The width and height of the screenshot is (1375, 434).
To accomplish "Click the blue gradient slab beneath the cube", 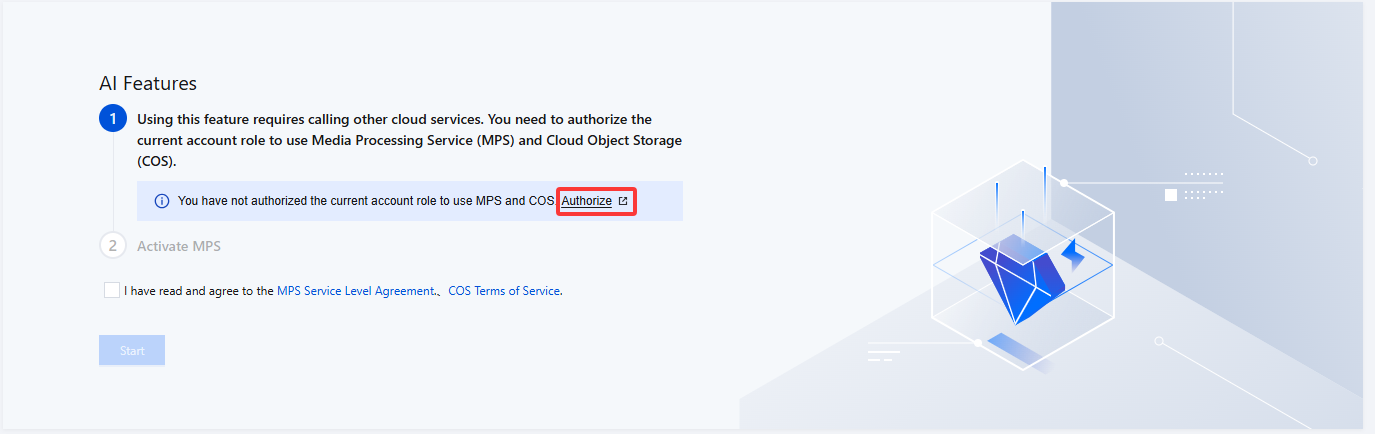I will pyautogui.click(x=1017, y=350).
